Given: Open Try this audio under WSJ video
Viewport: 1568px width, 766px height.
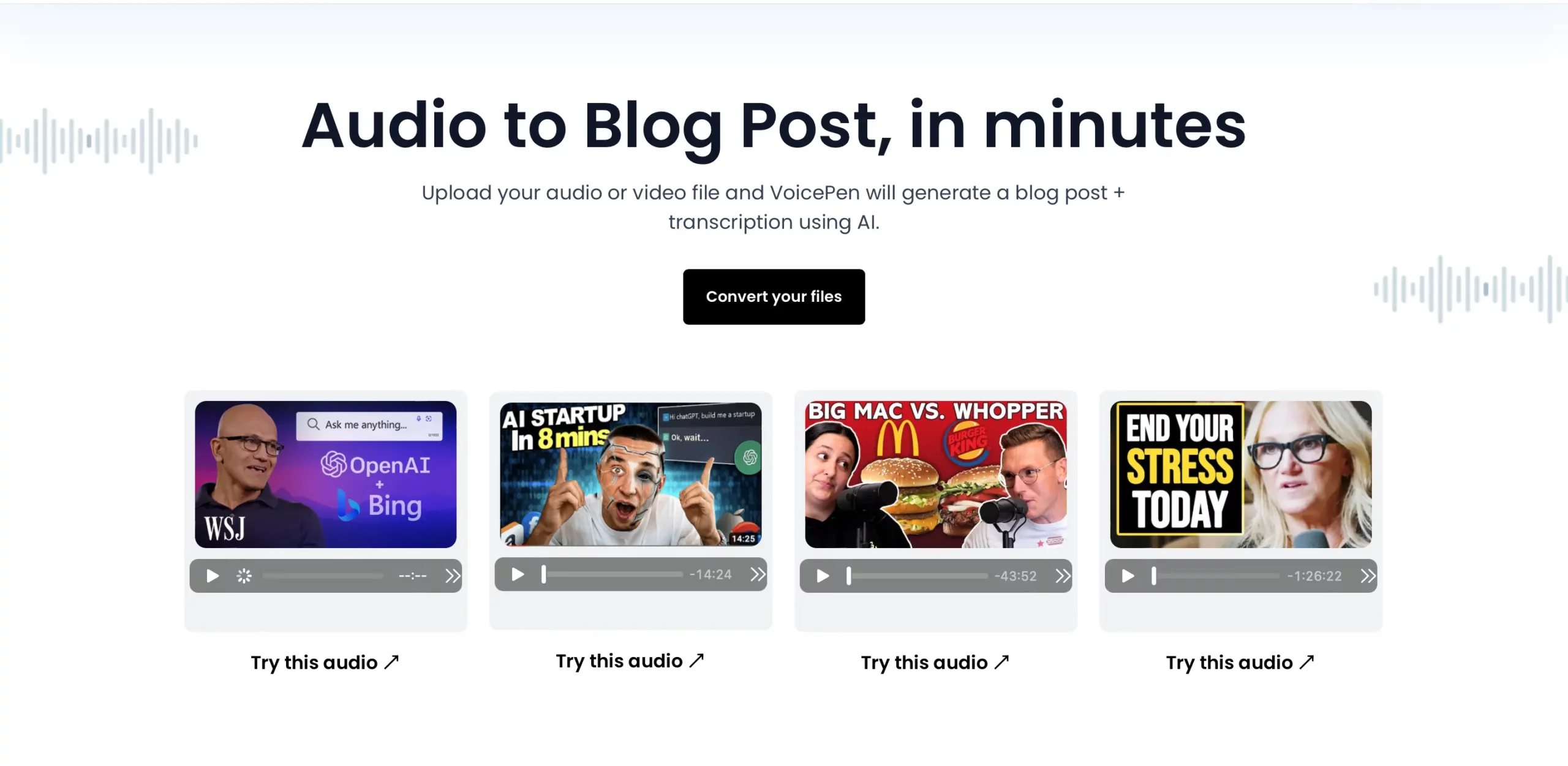Looking at the screenshot, I should (325, 663).
